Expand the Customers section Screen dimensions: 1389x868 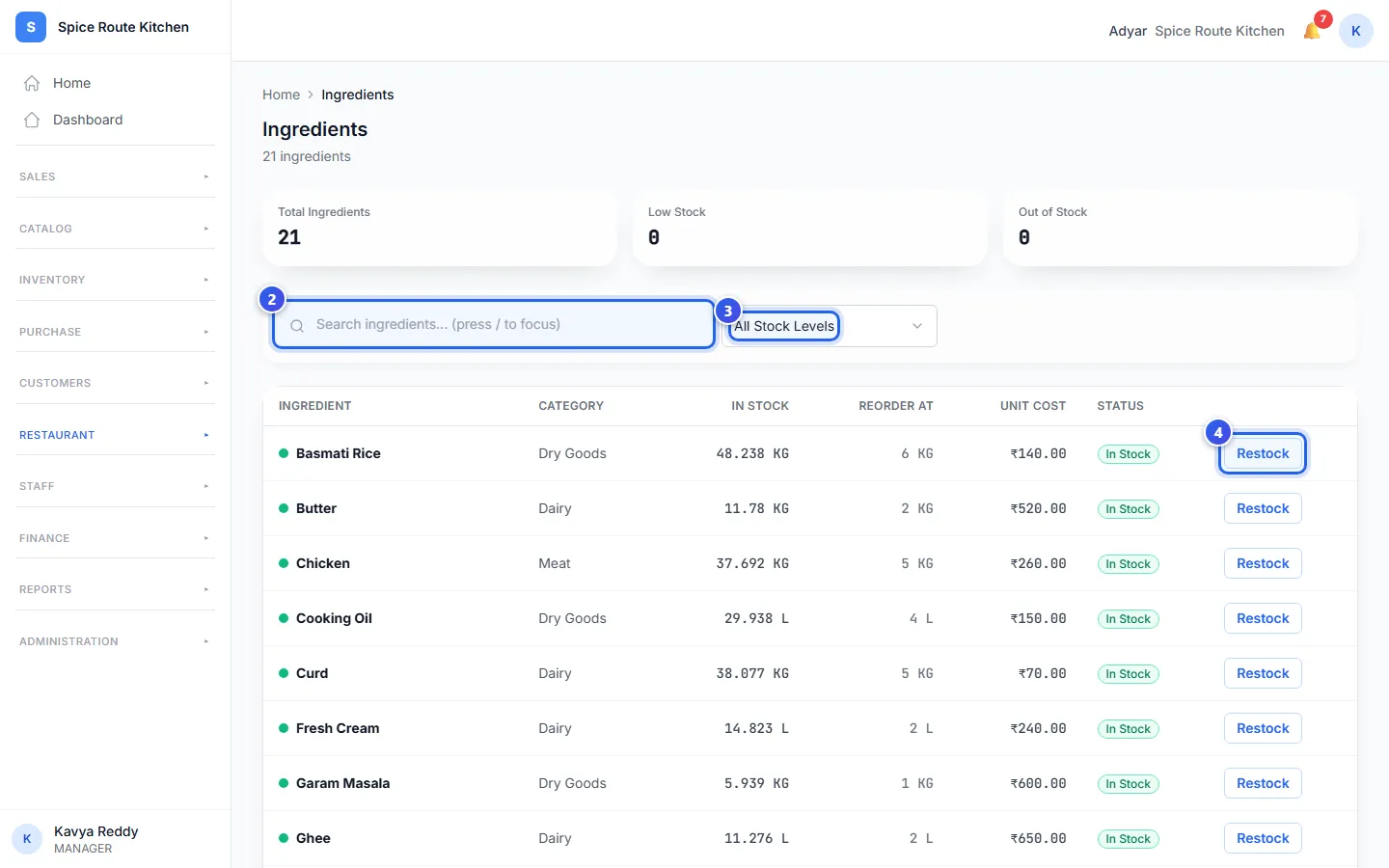pos(115,383)
